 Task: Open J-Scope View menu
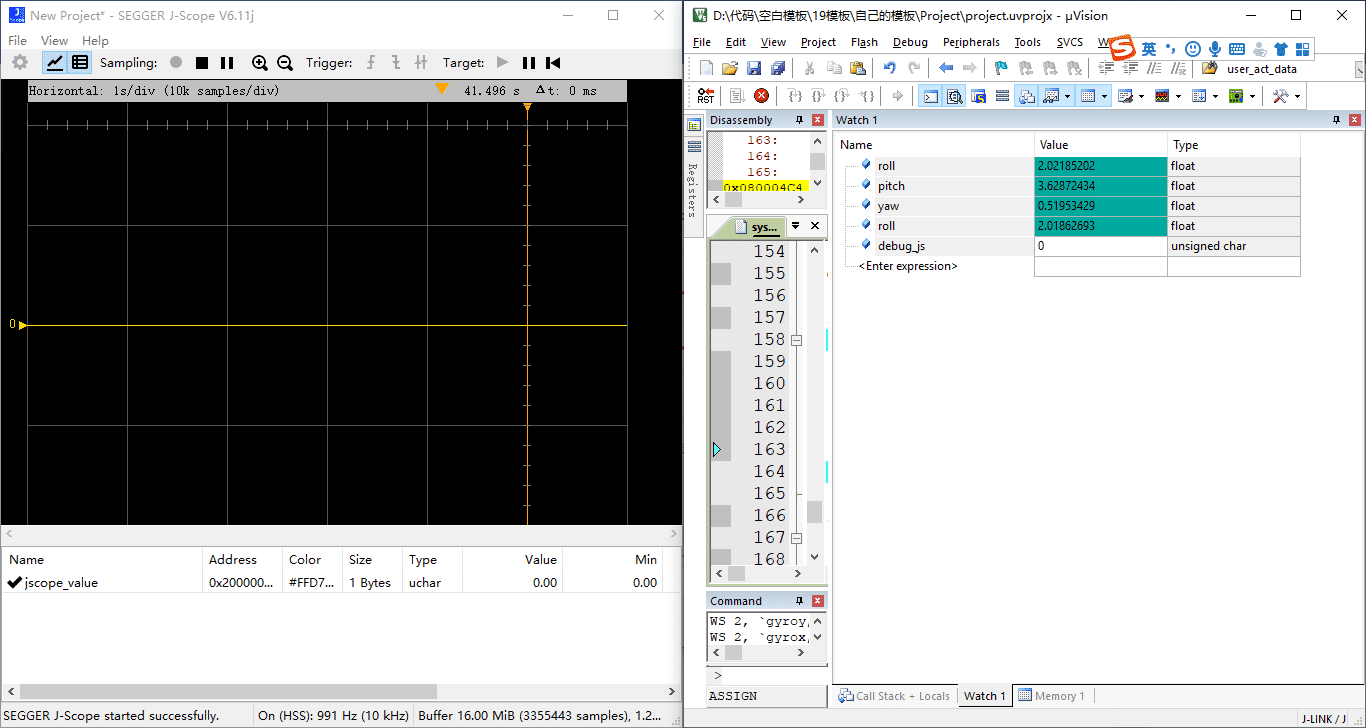pos(54,41)
